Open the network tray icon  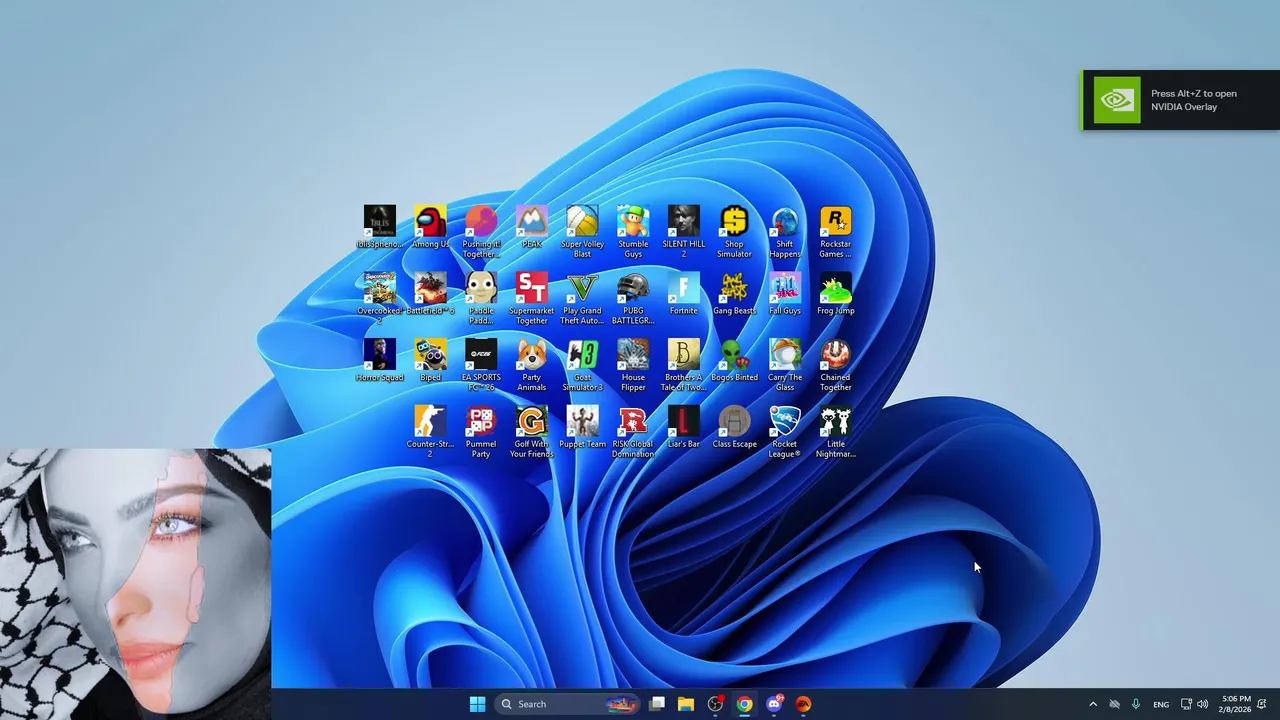pos(1186,704)
